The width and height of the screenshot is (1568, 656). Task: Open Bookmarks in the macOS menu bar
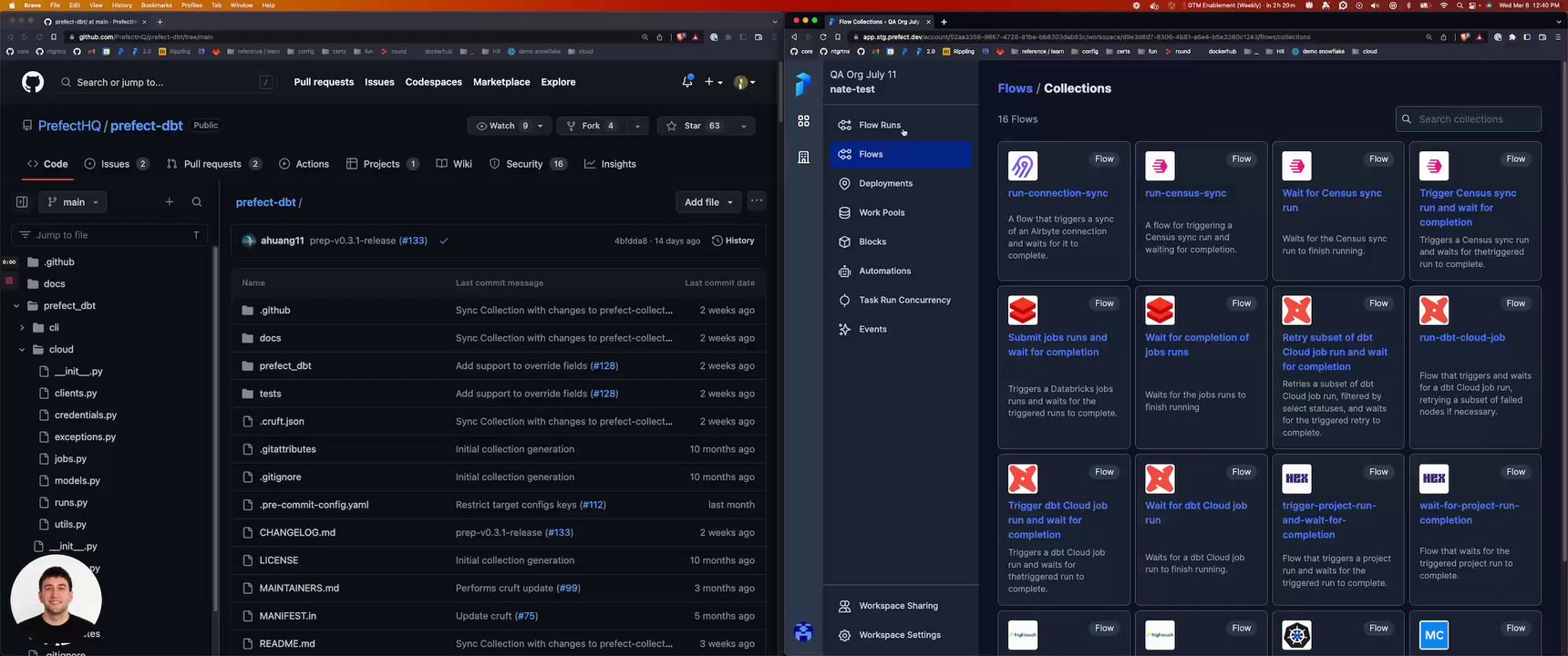click(157, 5)
